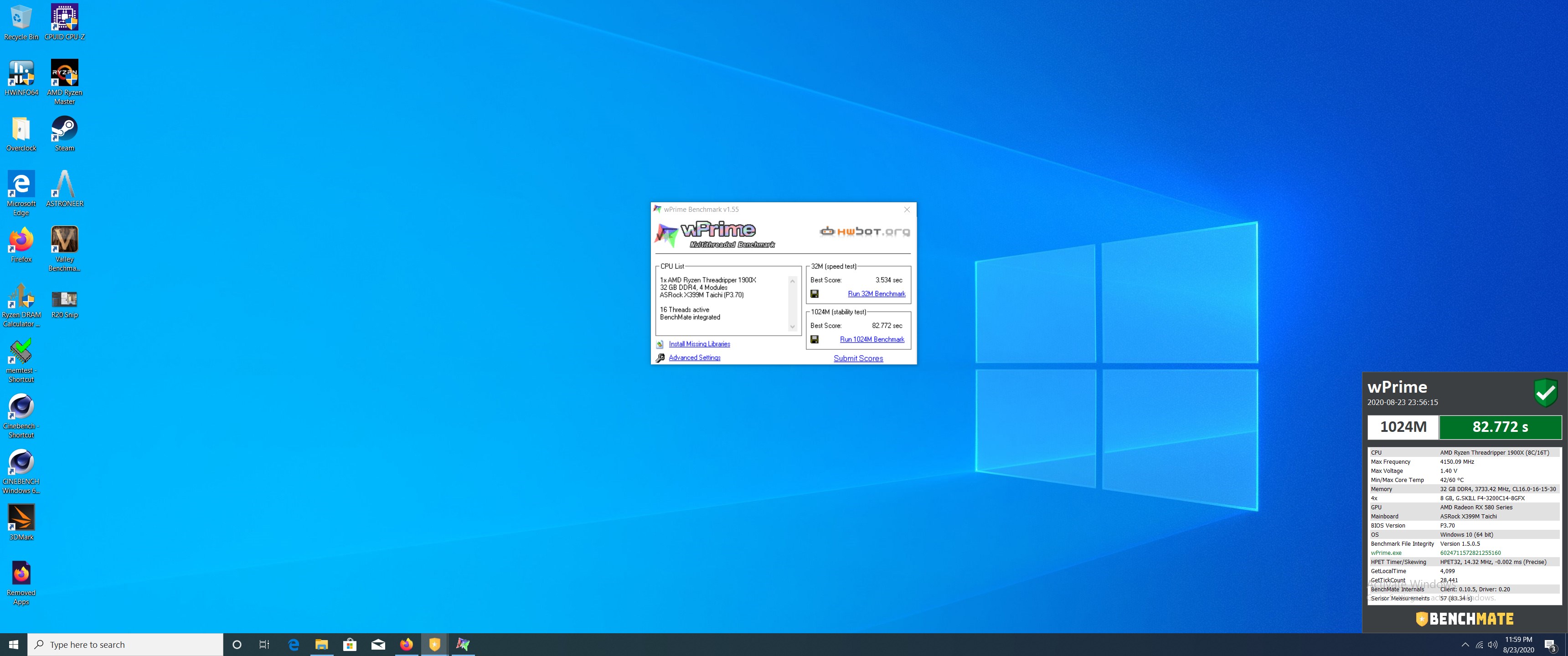This screenshot has height=656, width=1568.
Task: Open HWiNFO64 desktop icon
Action: [21, 78]
